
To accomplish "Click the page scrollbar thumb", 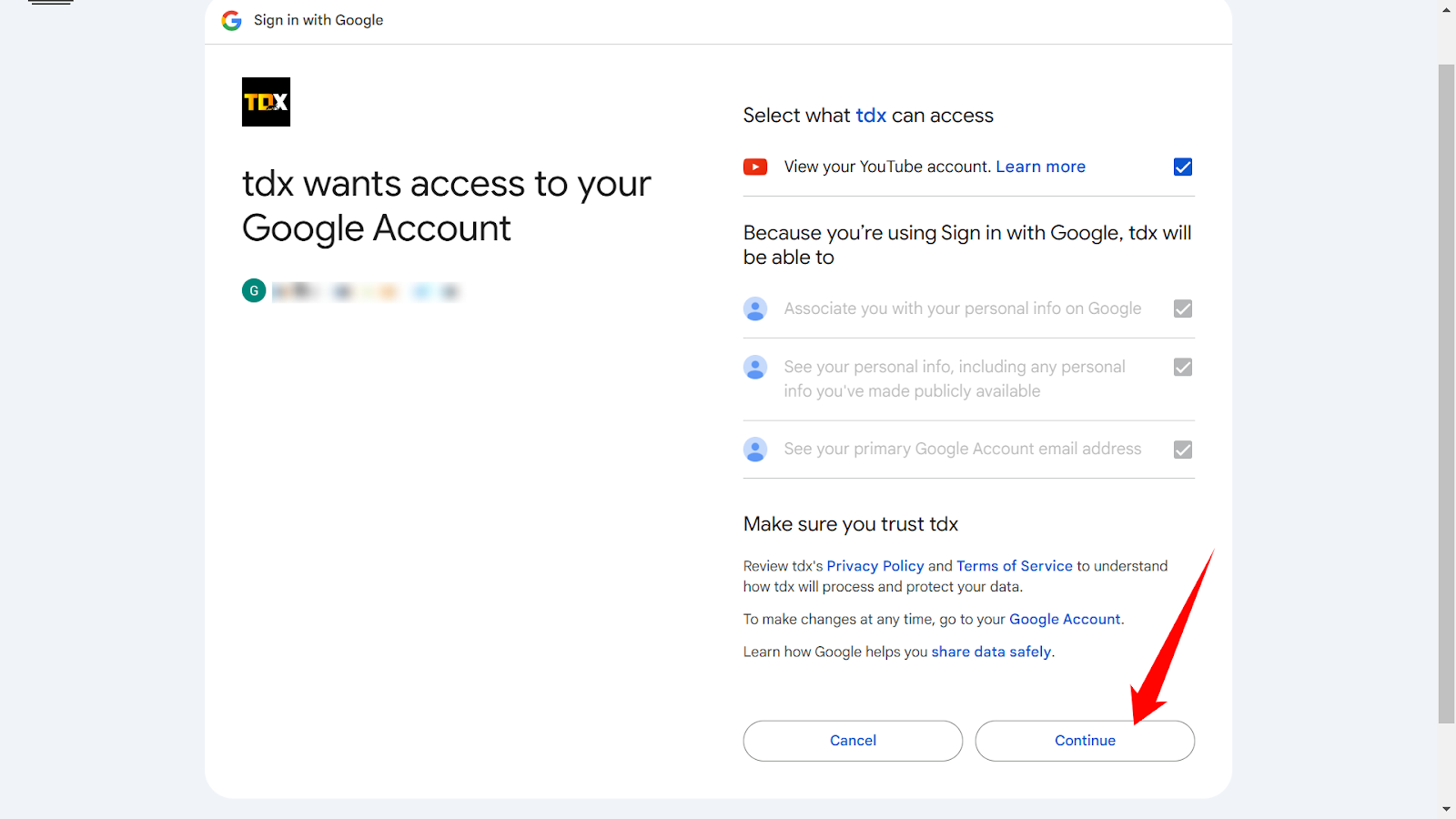I will click(x=1446, y=393).
